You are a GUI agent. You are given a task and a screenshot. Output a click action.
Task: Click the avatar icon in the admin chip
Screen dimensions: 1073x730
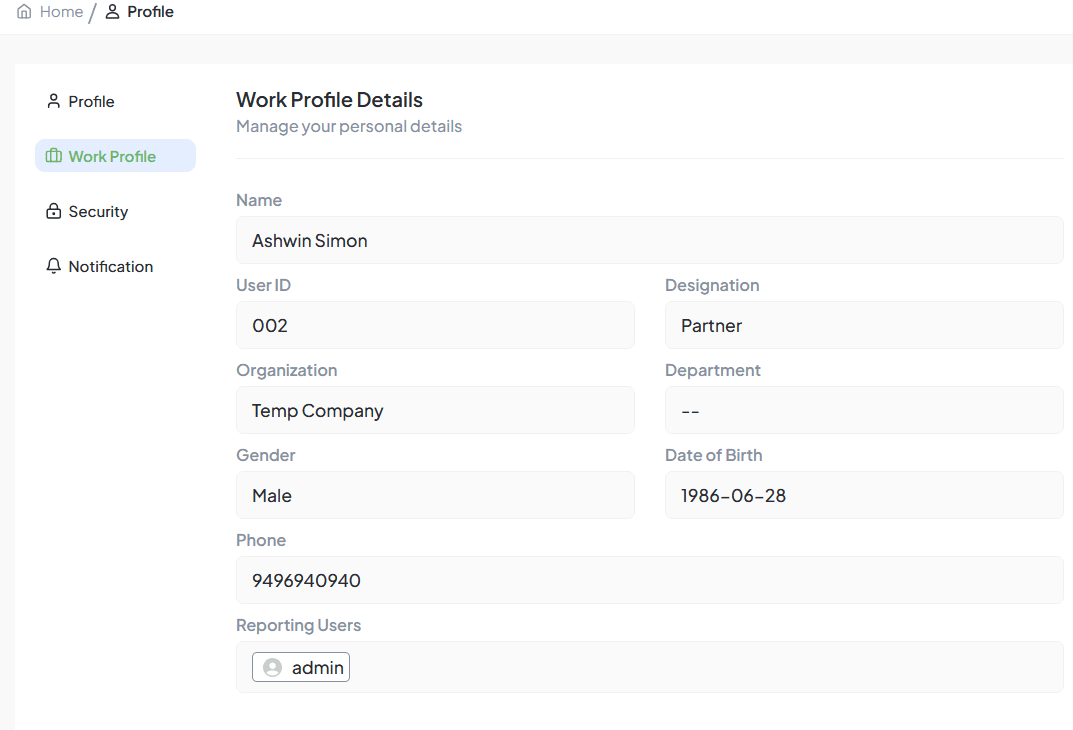click(272, 668)
